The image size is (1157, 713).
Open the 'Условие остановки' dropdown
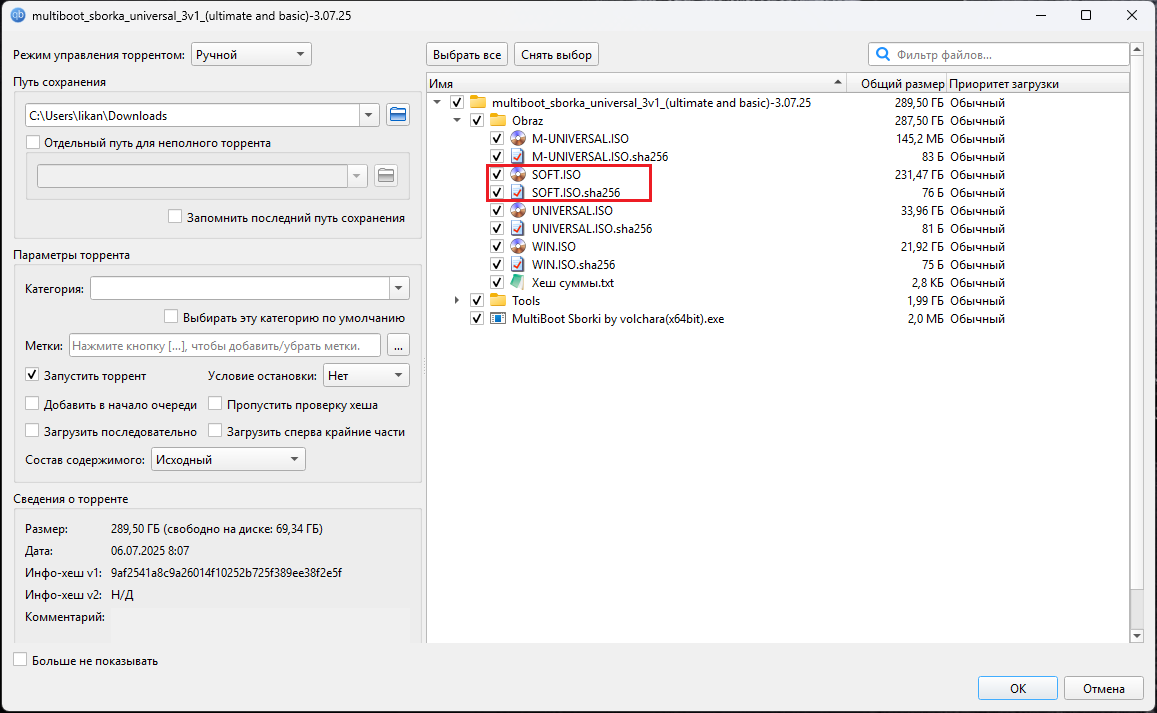tap(366, 376)
